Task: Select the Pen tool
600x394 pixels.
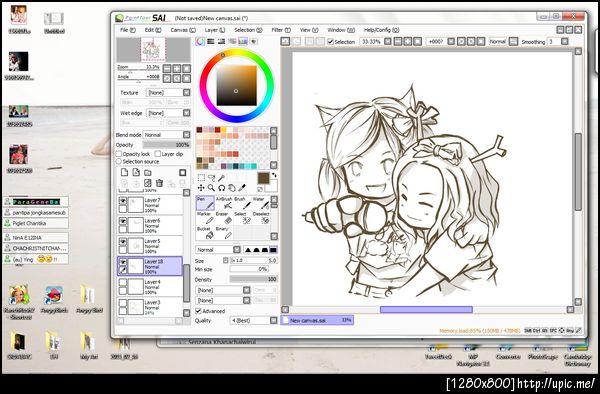Action: [205, 203]
